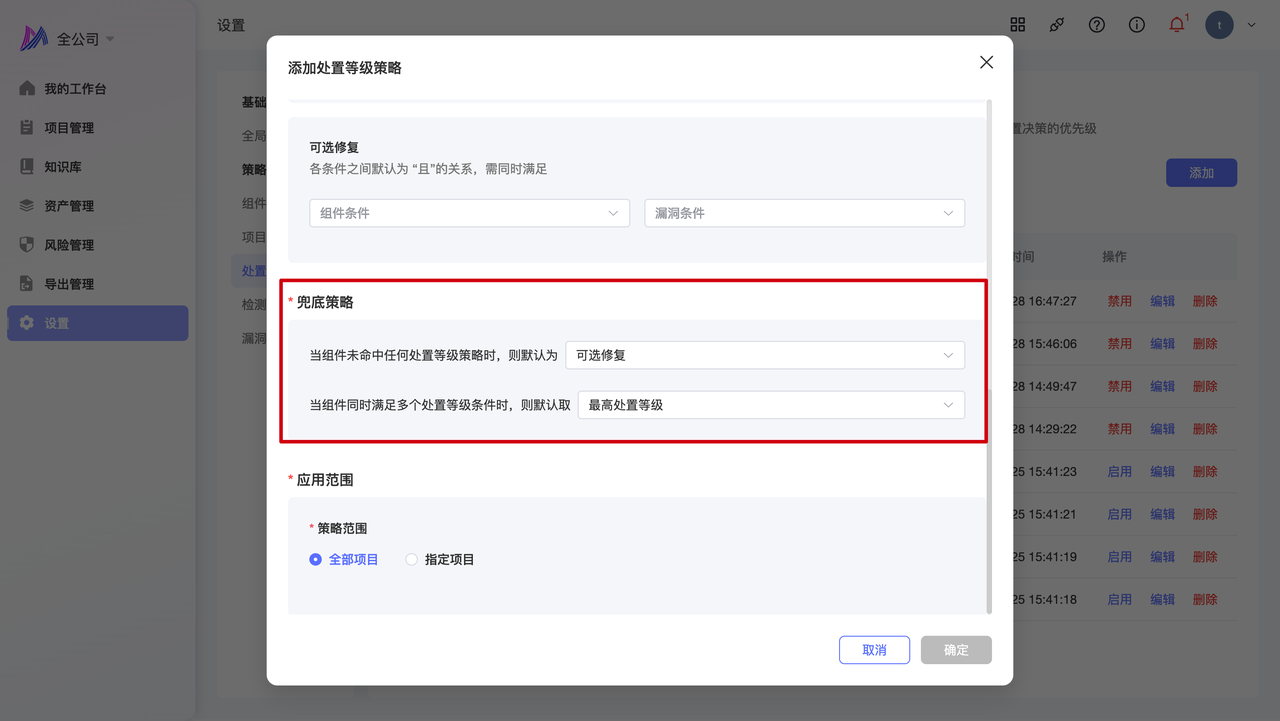This screenshot has width=1280, height=721.
Task: Open the help question mark icon
Action: click(1097, 25)
